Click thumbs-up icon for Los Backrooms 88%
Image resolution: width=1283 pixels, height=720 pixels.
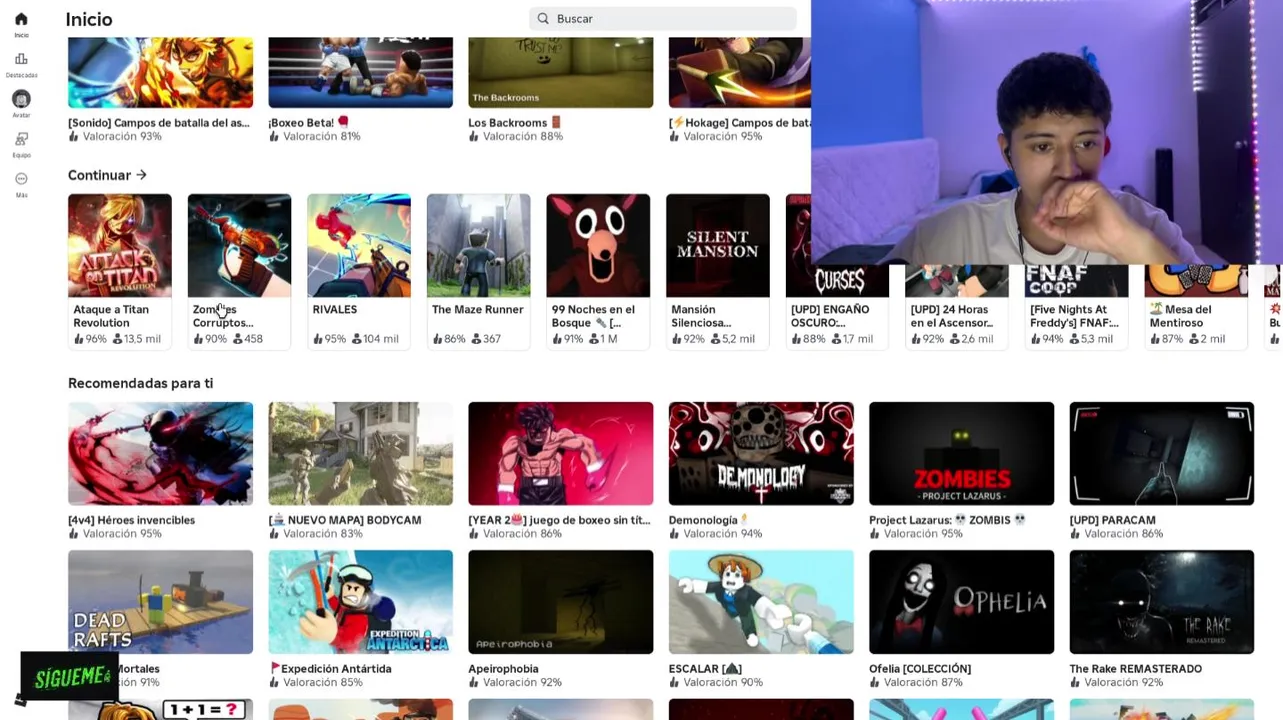[474, 137]
